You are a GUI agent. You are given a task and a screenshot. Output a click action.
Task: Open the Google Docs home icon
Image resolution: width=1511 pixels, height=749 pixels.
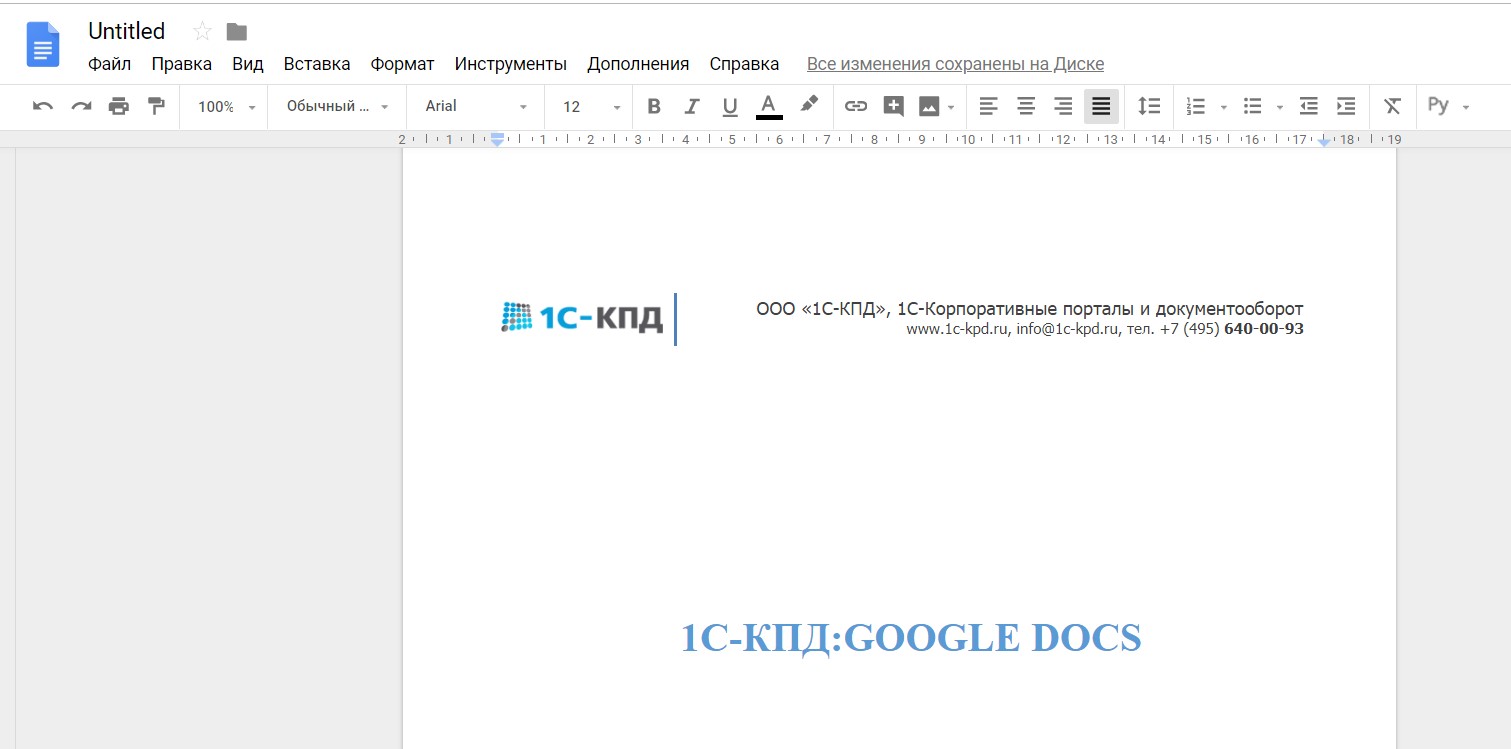(43, 45)
